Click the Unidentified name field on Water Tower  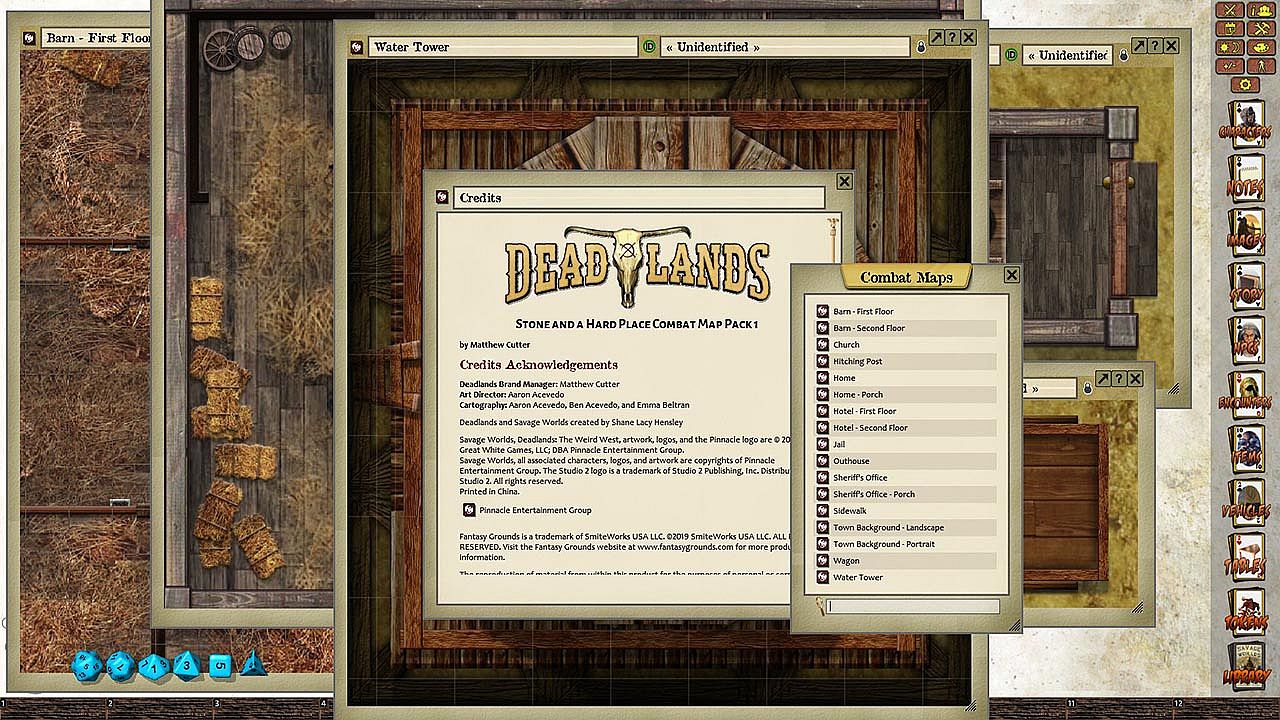(x=787, y=47)
